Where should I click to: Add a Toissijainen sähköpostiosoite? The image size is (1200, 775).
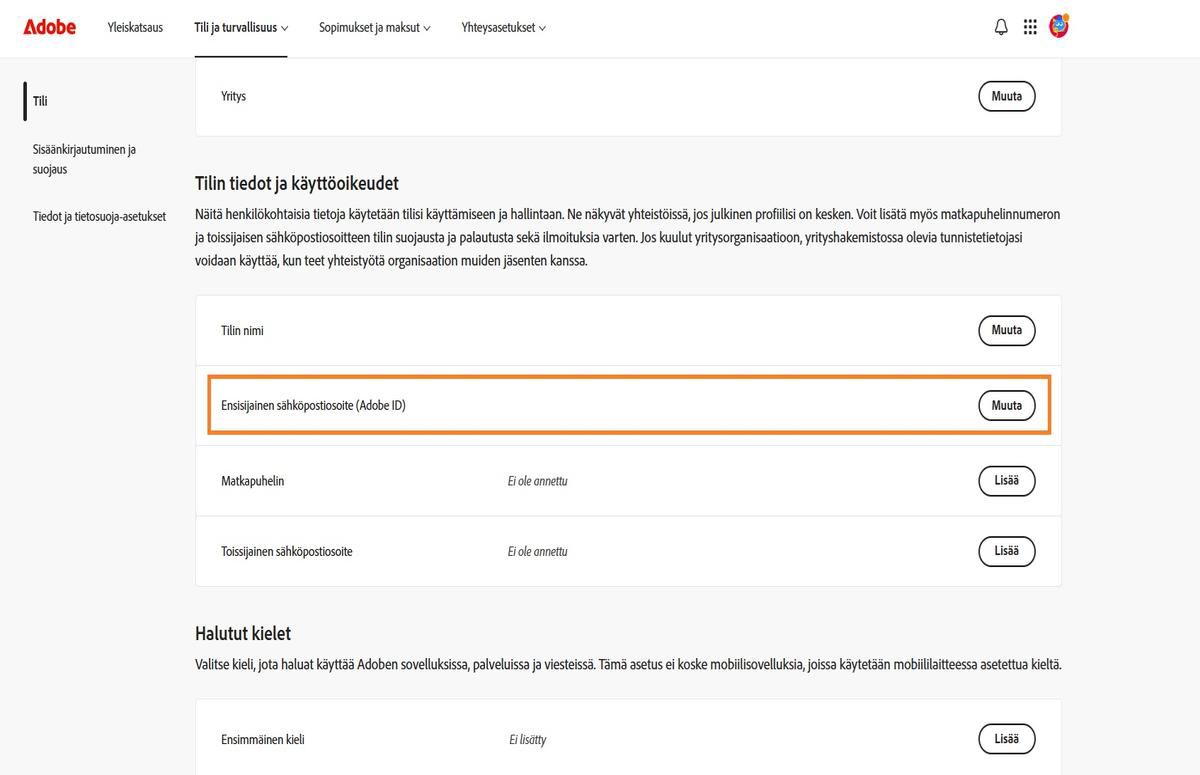1006,551
